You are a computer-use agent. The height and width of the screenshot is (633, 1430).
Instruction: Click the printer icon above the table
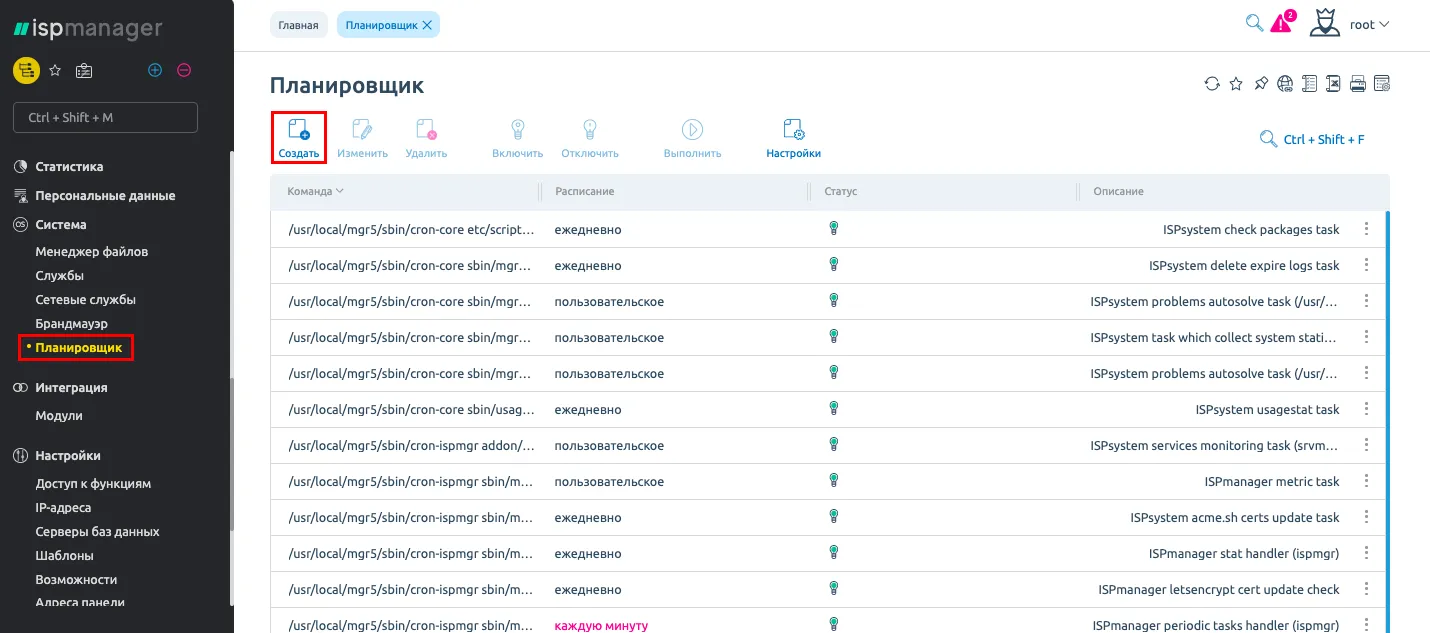tap(1357, 84)
